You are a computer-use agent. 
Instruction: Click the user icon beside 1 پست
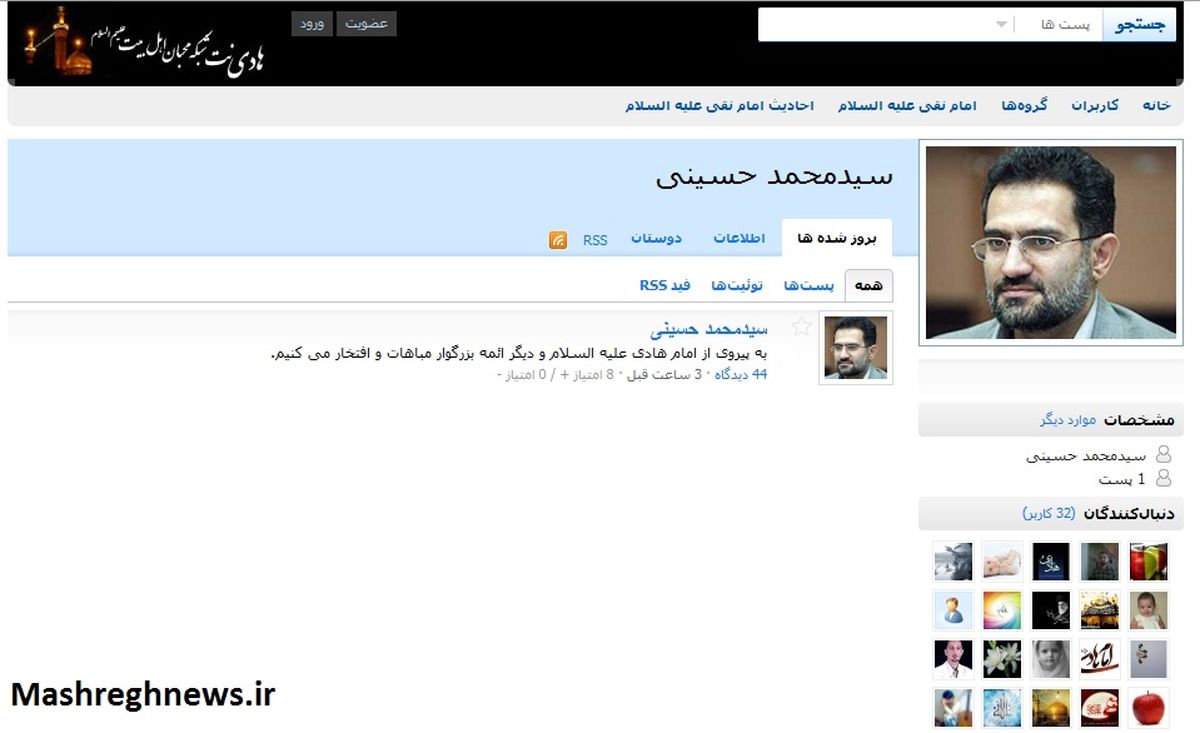point(1163,478)
